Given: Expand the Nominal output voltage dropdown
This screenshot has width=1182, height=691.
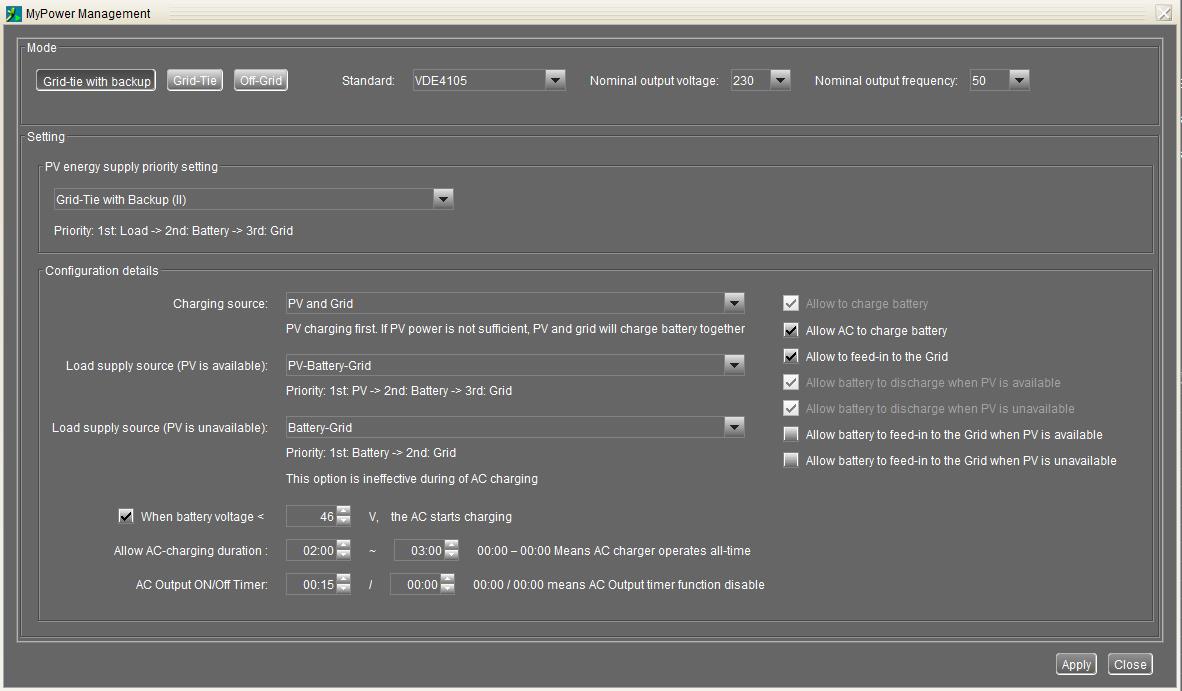Looking at the screenshot, I should pyautogui.click(x=780, y=80).
